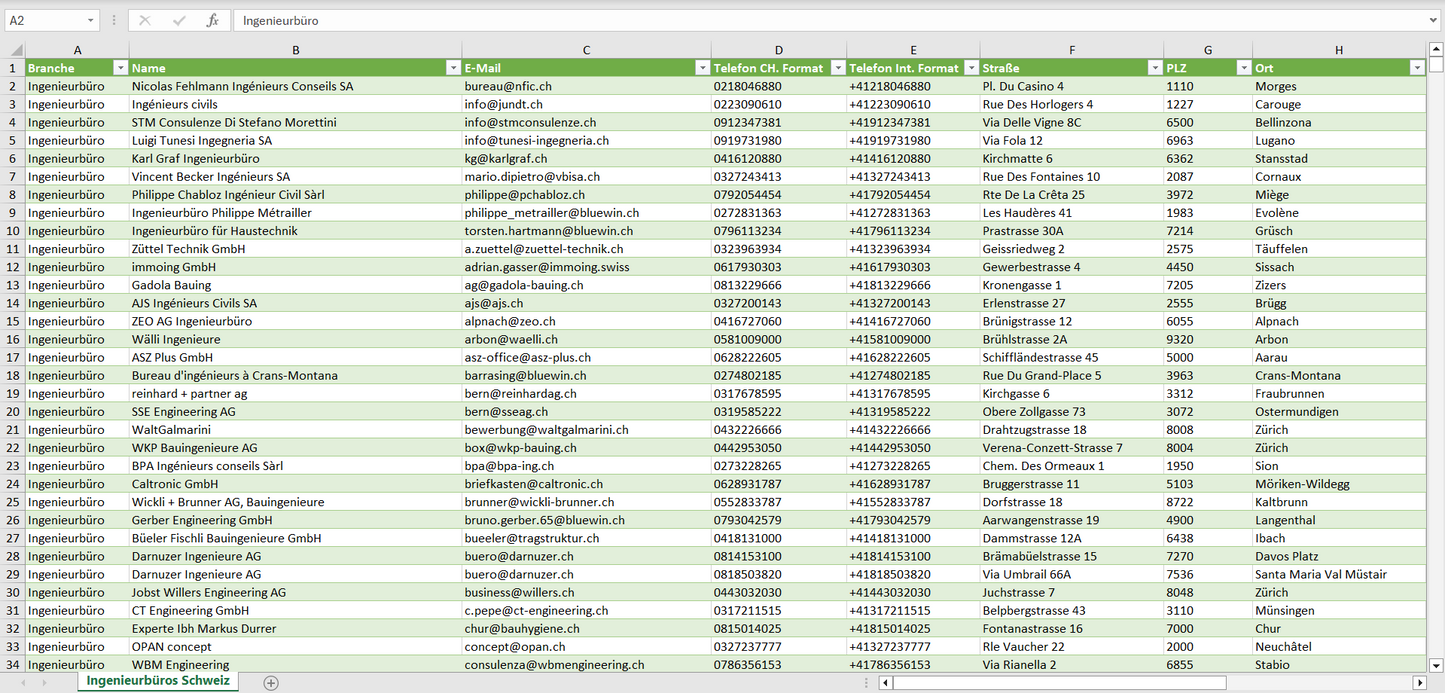The image size is (1445, 693).
Task: Open the E-Mail column filter dropdown
Action: click(702, 68)
